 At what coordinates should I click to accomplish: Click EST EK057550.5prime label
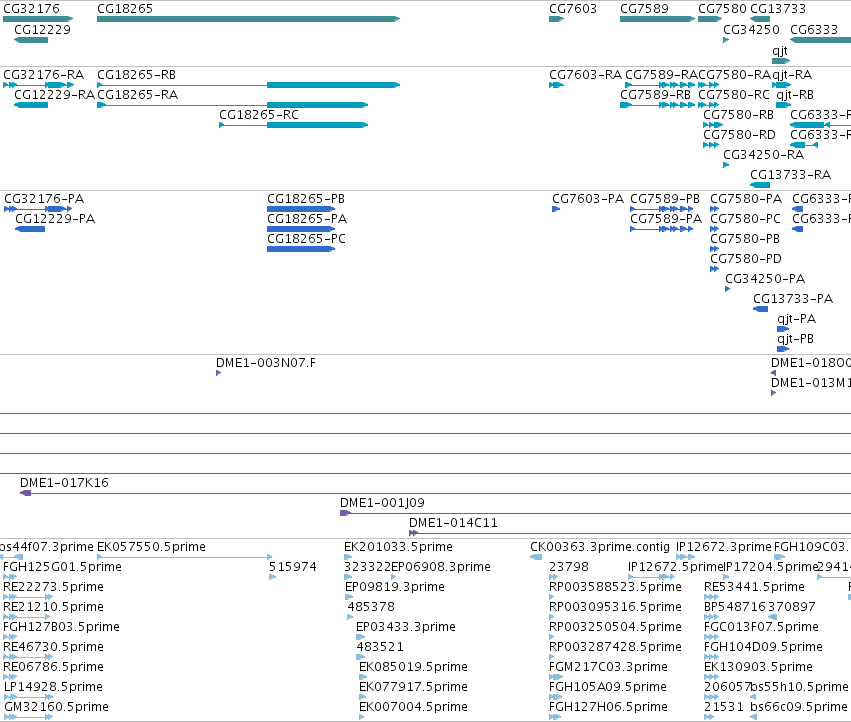pos(151,547)
